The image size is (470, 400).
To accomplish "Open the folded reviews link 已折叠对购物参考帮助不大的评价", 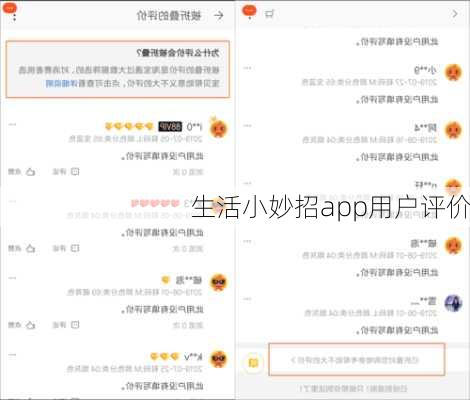I will tap(356, 360).
